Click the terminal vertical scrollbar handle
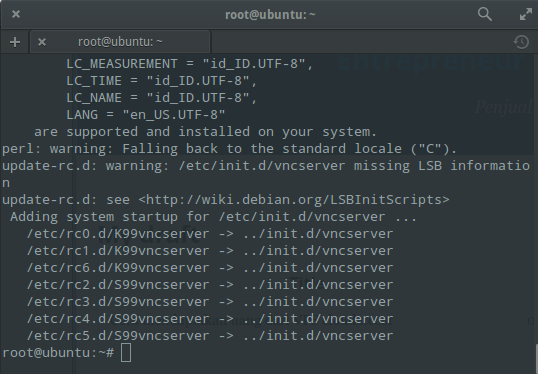Image resolution: width=538 pixels, height=374 pixels. click(x=536, y=359)
